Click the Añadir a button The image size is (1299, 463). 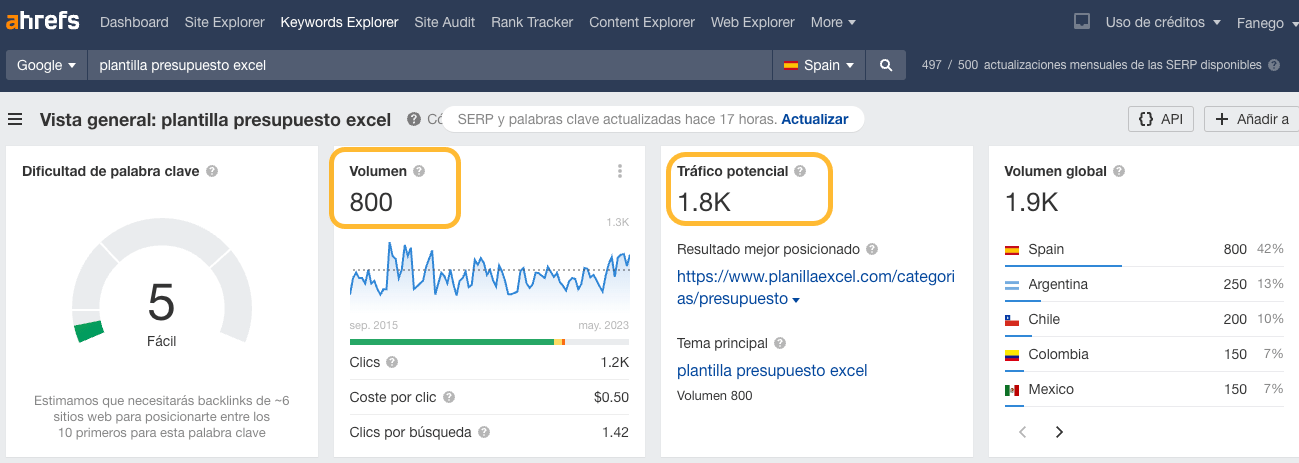pyautogui.click(x=1251, y=119)
